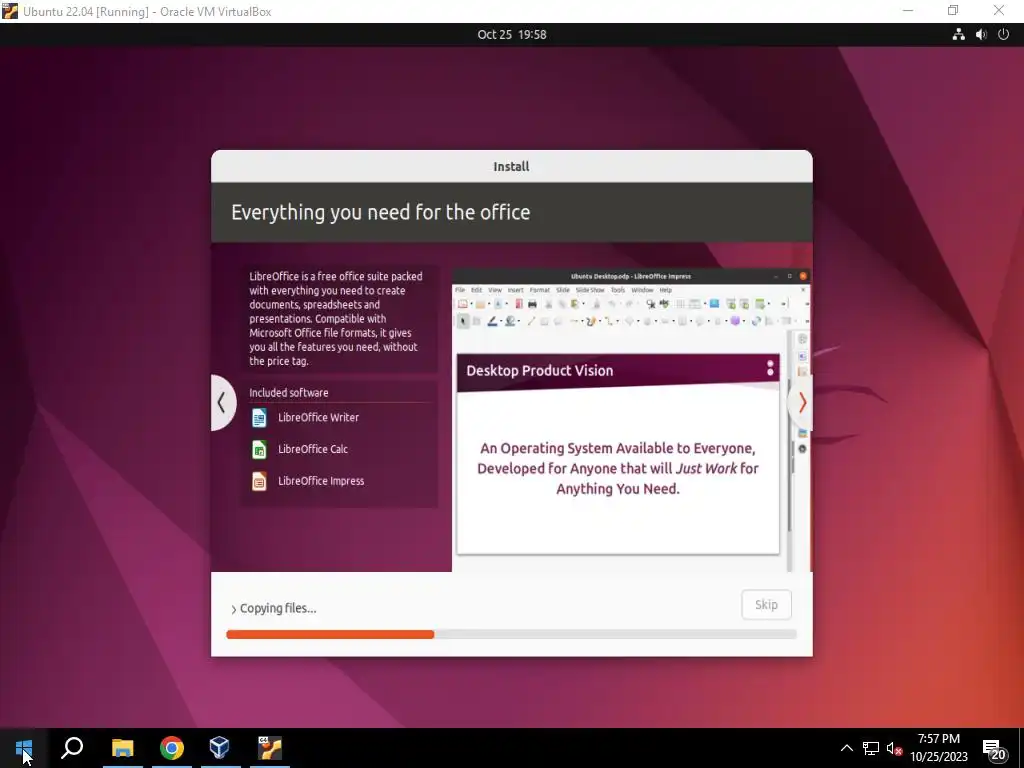
Task: Click the VirtualBox title bar app icon
Action: pyautogui.click(x=10, y=11)
